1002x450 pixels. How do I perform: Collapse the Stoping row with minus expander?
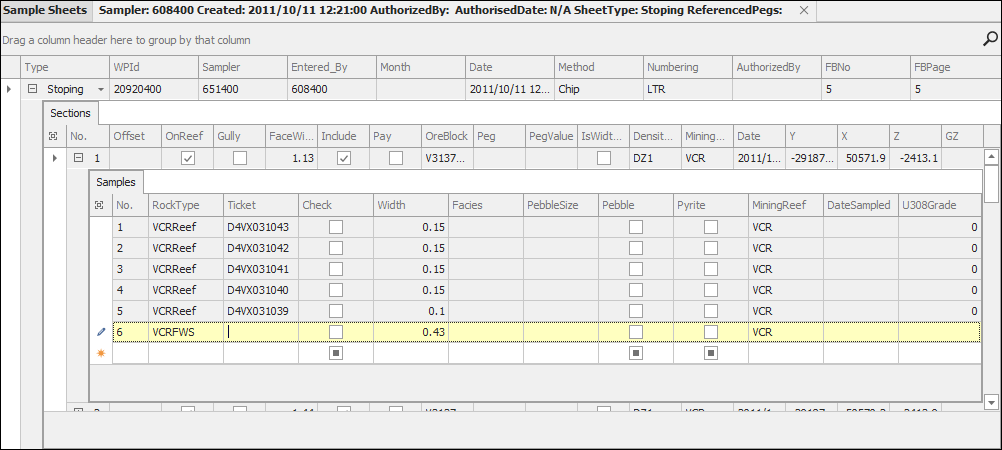point(32,90)
